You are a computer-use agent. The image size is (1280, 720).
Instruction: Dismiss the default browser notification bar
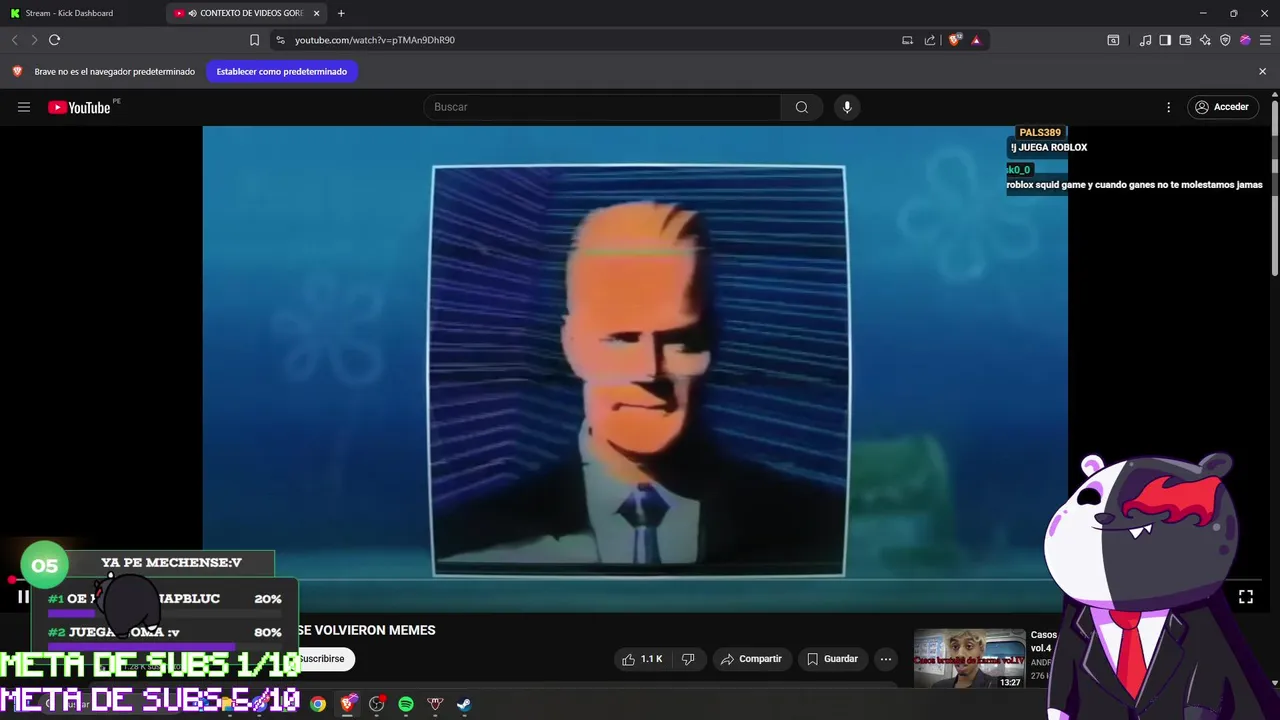1262,72
